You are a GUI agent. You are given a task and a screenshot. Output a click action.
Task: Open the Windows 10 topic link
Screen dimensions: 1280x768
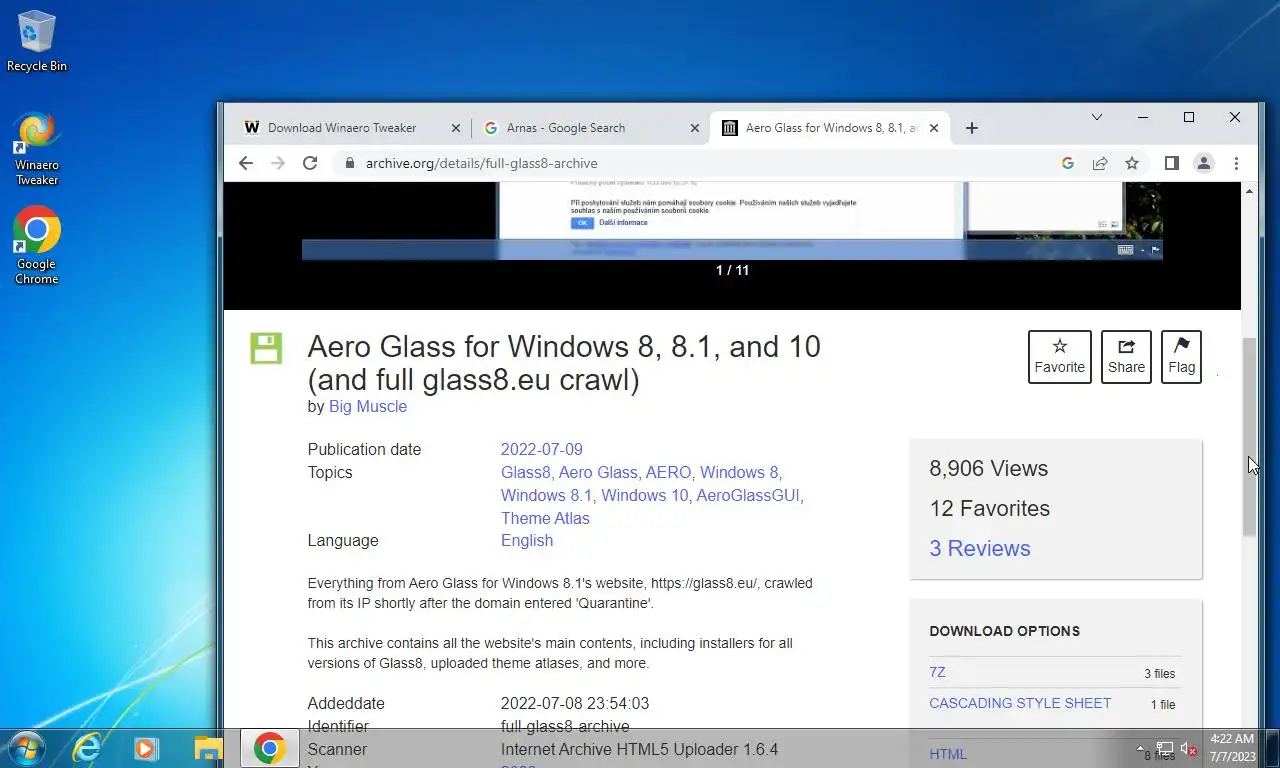pyautogui.click(x=645, y=495)
